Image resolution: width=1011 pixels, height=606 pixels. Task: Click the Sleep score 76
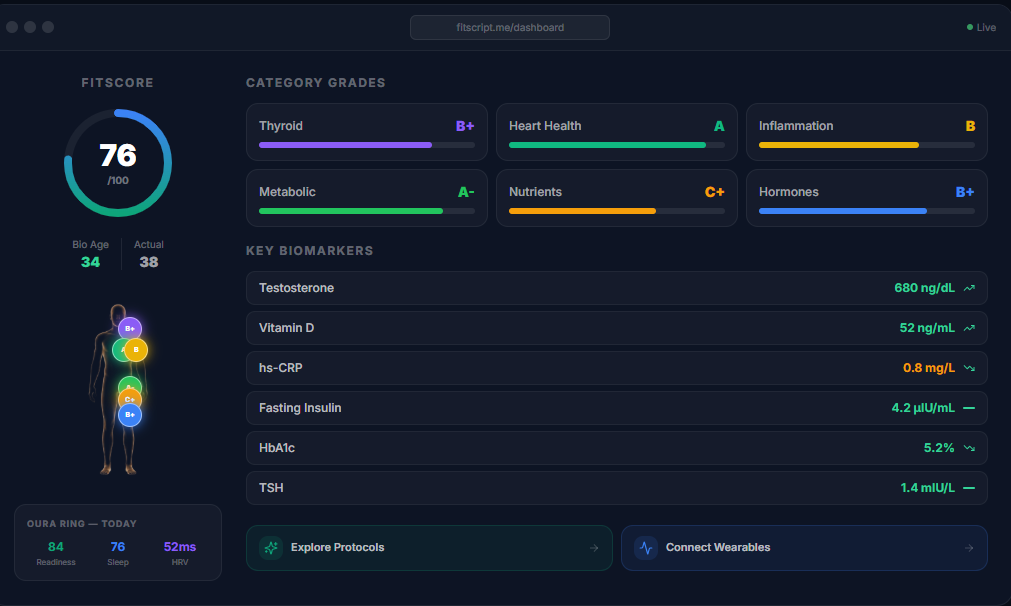(x=118, y=547)
